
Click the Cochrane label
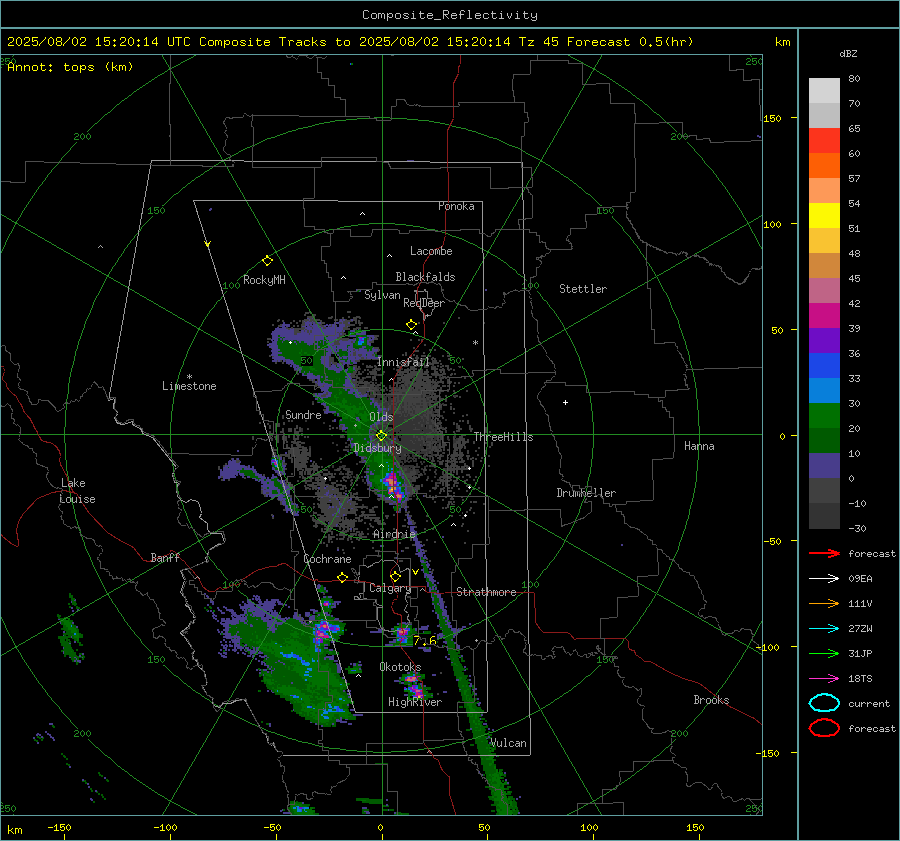[x=327, y=559]
